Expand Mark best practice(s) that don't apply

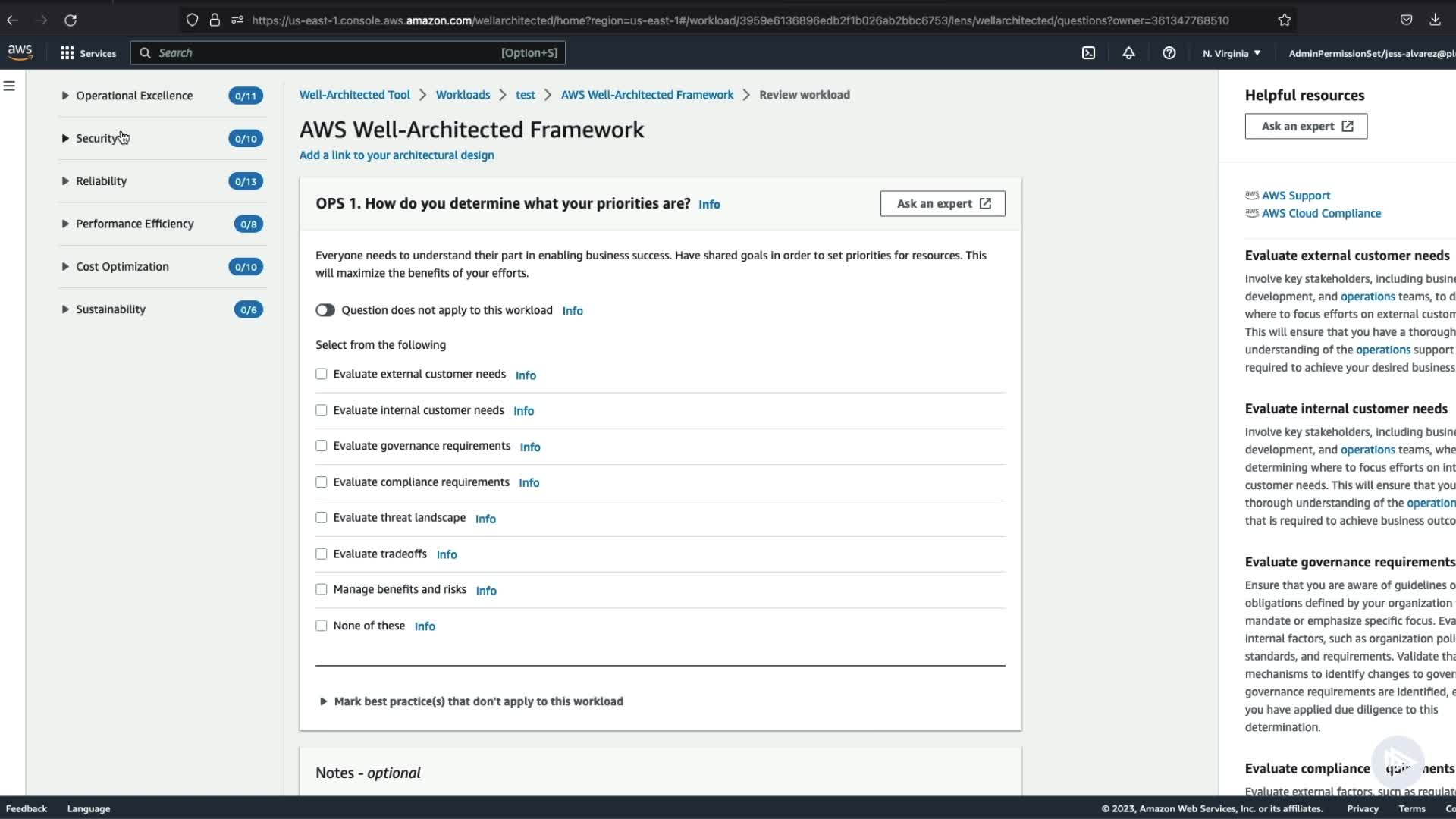click(x=324, y=701)
